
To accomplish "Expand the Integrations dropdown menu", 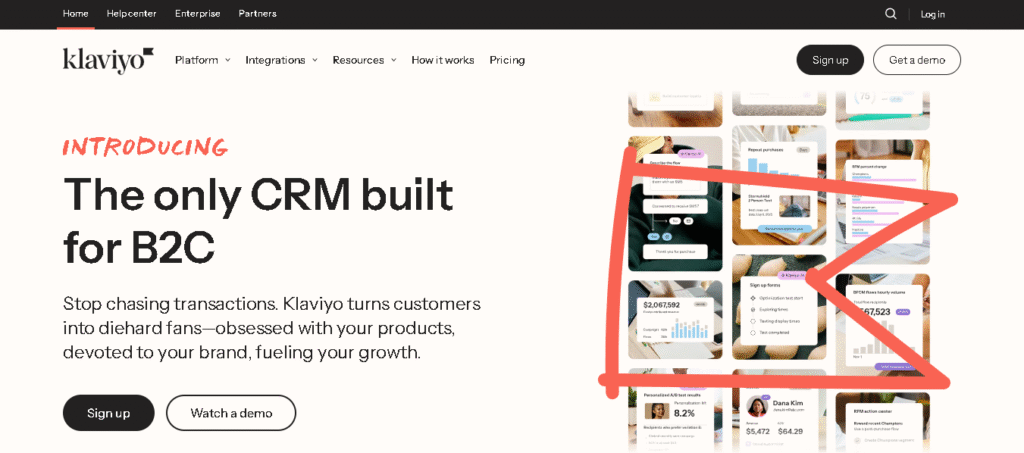I will tap(281, 60).
